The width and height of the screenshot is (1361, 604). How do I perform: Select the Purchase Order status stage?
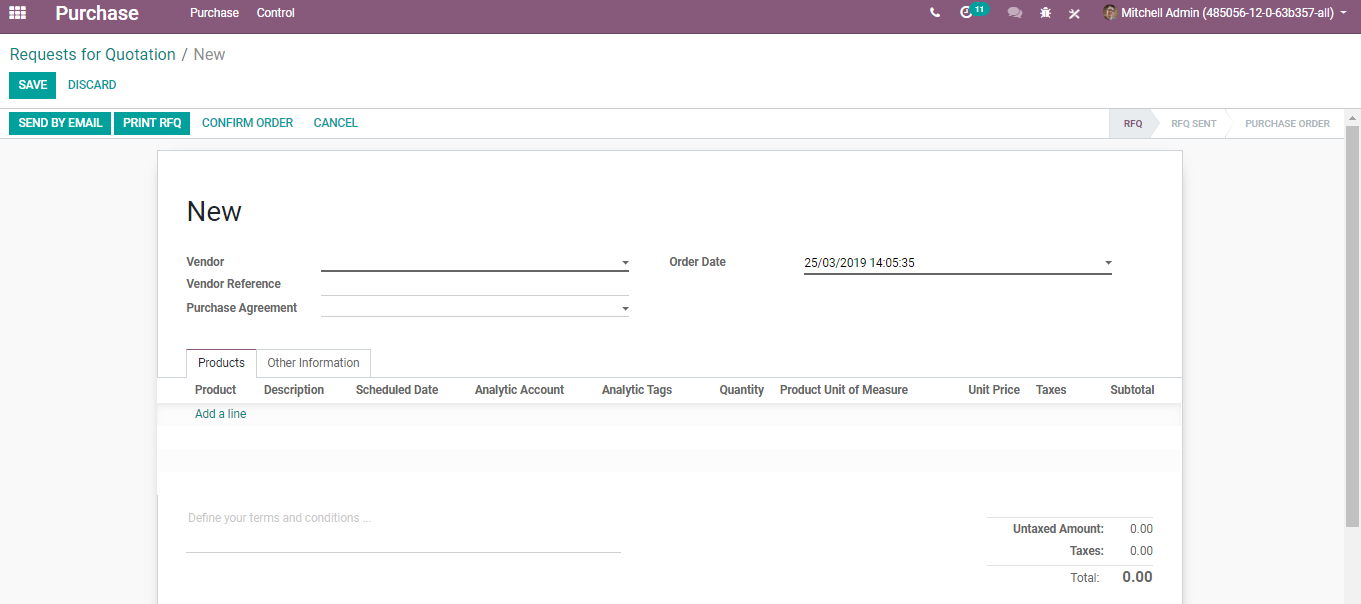1287,124
